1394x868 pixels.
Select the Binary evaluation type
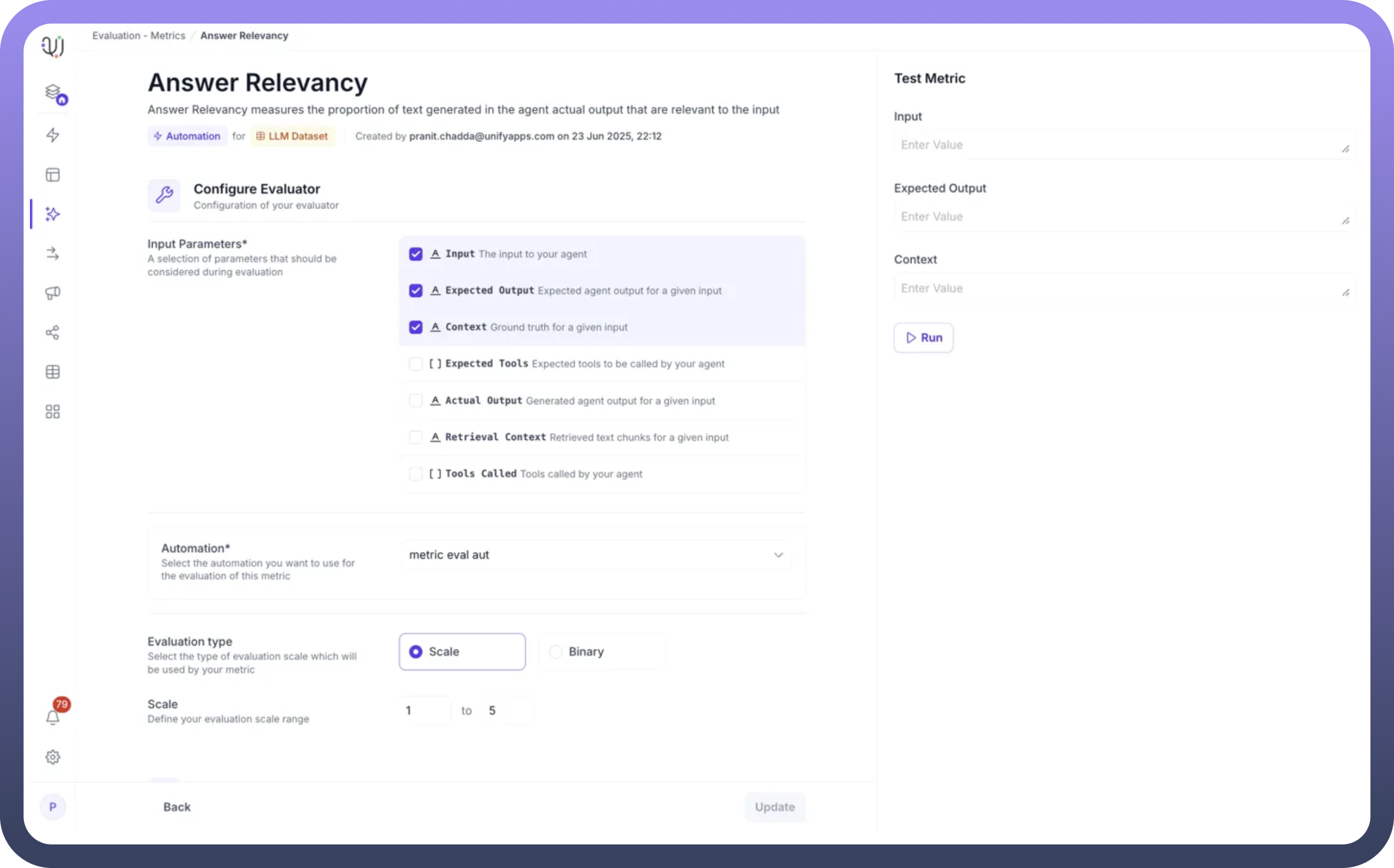tap(556, 651)
